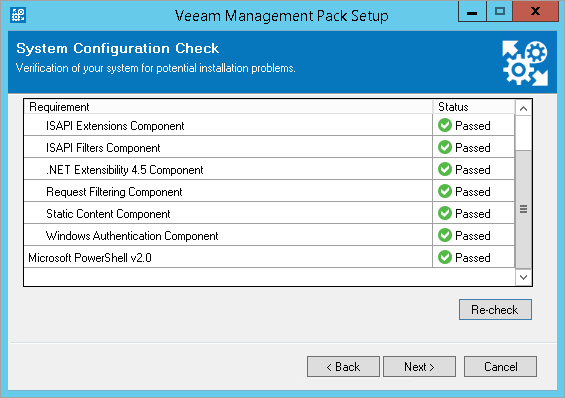Click green check icon for Microsoft PowerShell v2.0
Viewport: 565px width, 398px height.
click(445, 257)
